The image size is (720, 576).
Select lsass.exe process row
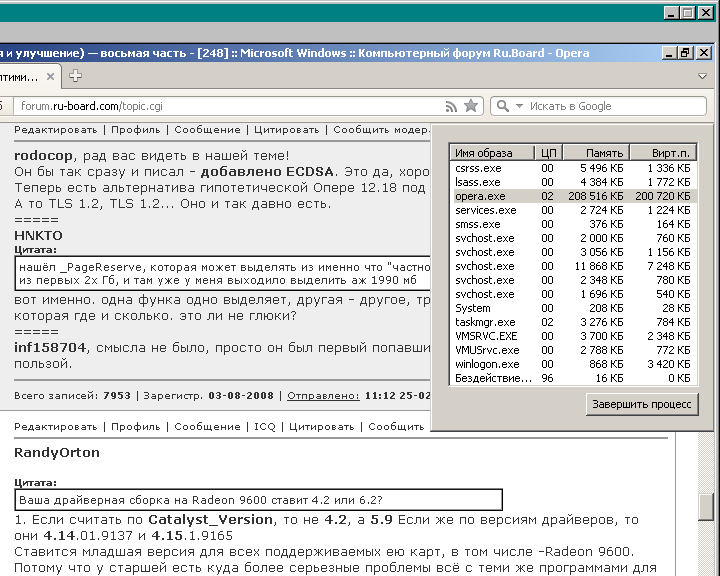(573, 182)
